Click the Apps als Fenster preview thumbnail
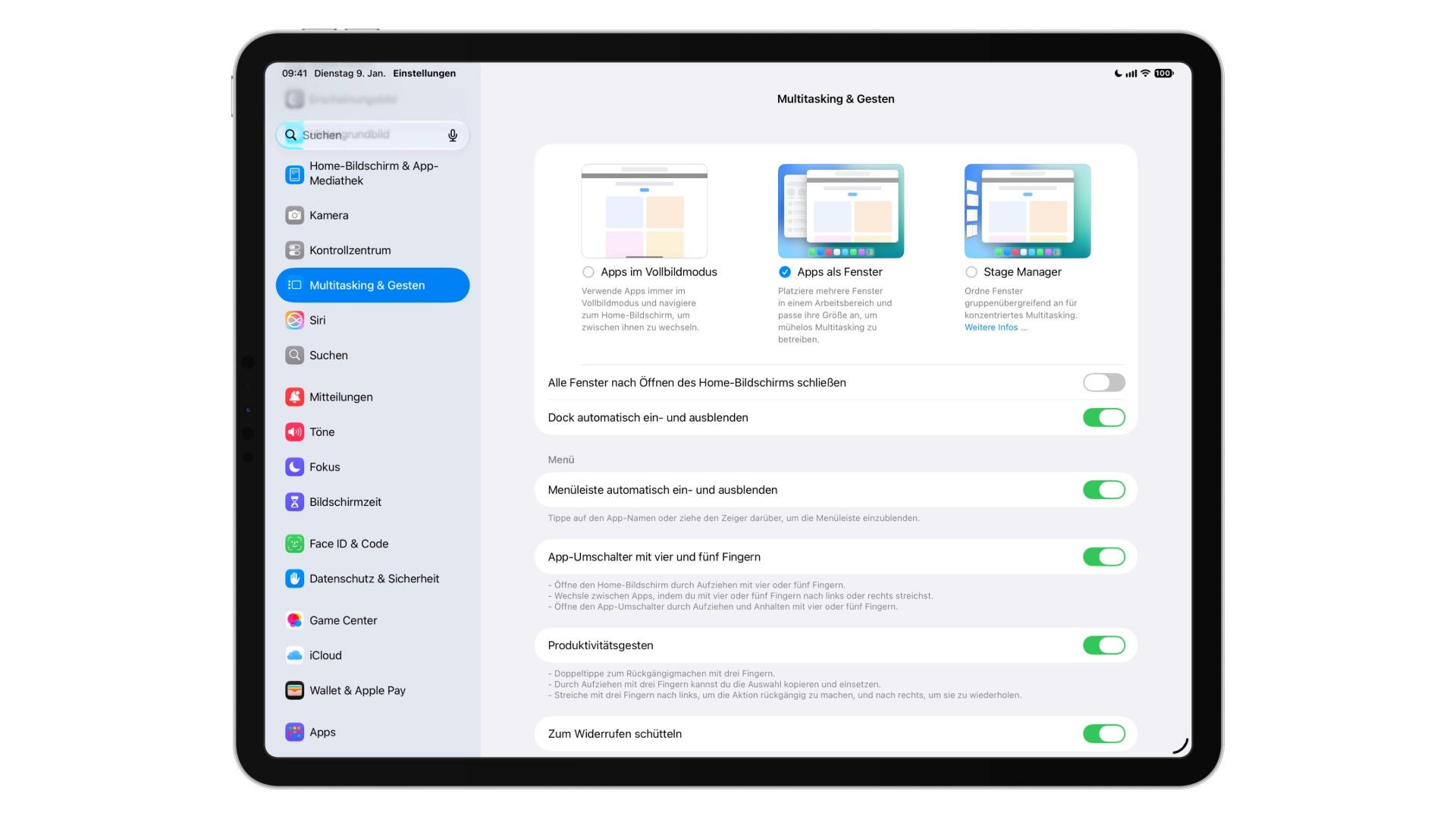 click(841, 211)
